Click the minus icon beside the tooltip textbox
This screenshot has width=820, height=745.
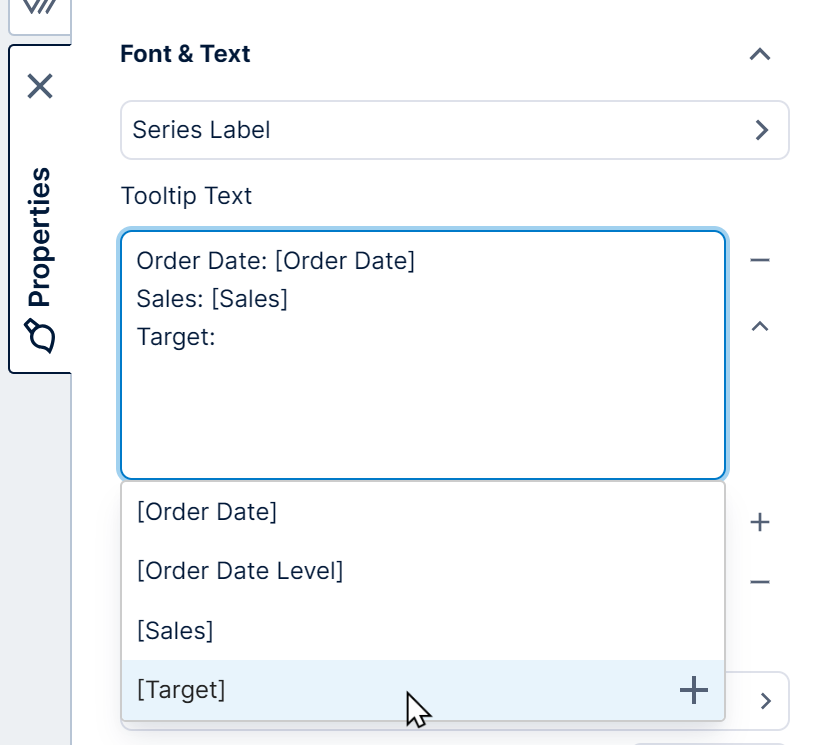[761, 260]
